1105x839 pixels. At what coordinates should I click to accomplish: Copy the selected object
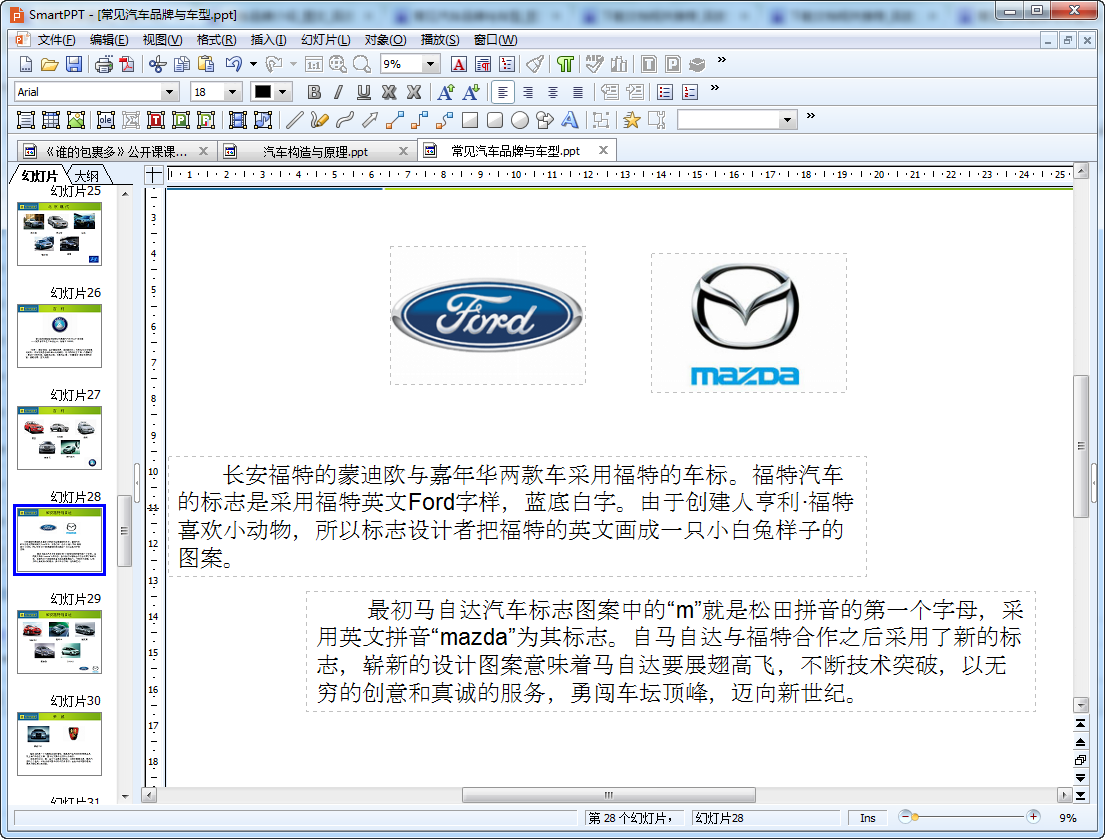182,65
